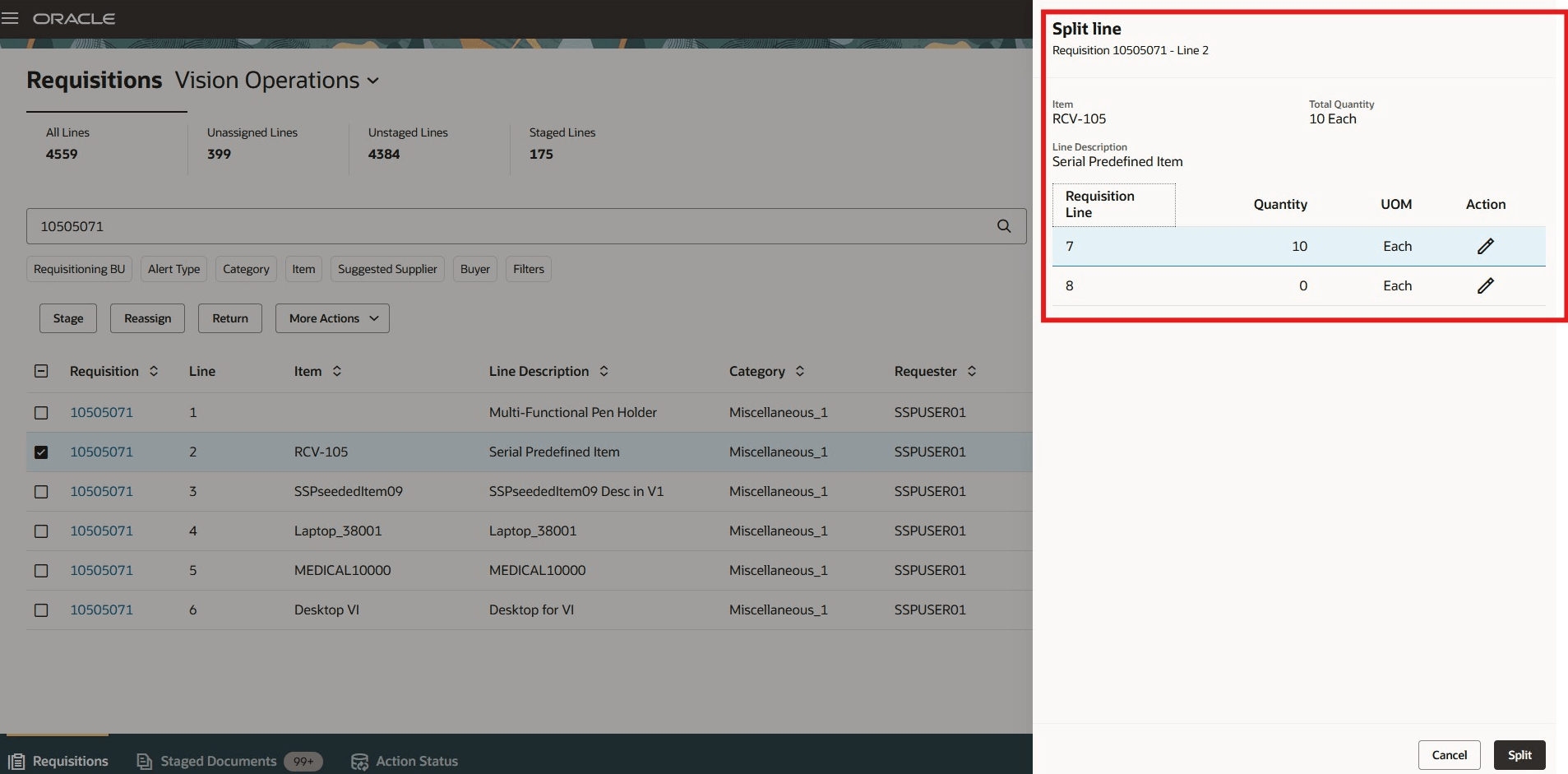Cancel the split line dialog
Image resolution: width=1568 pixels, height=774 pixels.
(1449, 754)
